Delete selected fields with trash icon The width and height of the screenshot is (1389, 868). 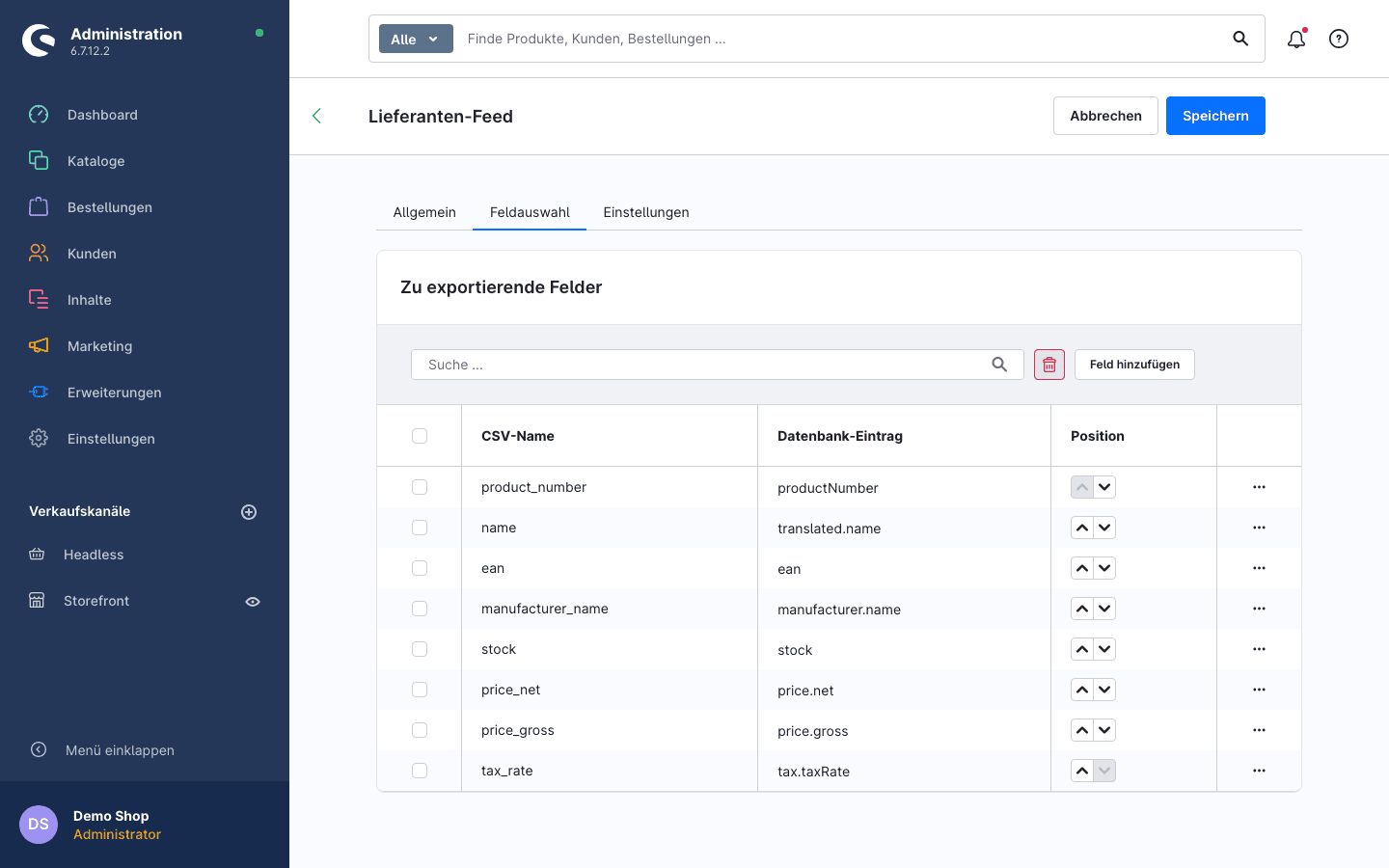pyautogui.click(x=1049, y=365)
